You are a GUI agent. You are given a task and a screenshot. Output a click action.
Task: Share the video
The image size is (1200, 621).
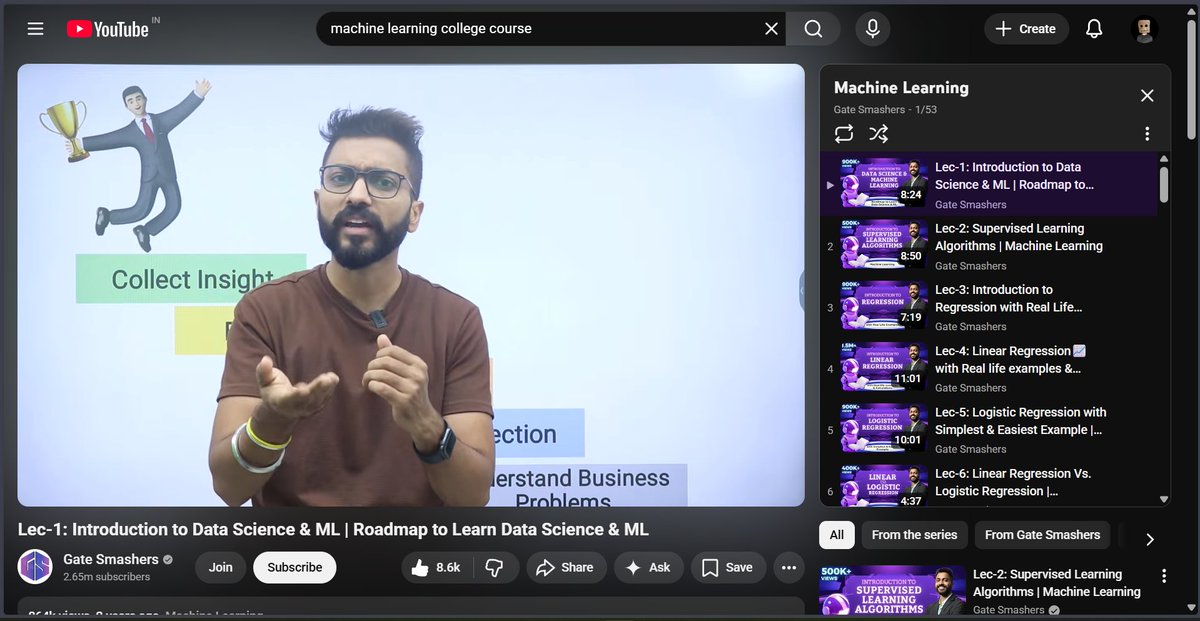tap(566, 567)
